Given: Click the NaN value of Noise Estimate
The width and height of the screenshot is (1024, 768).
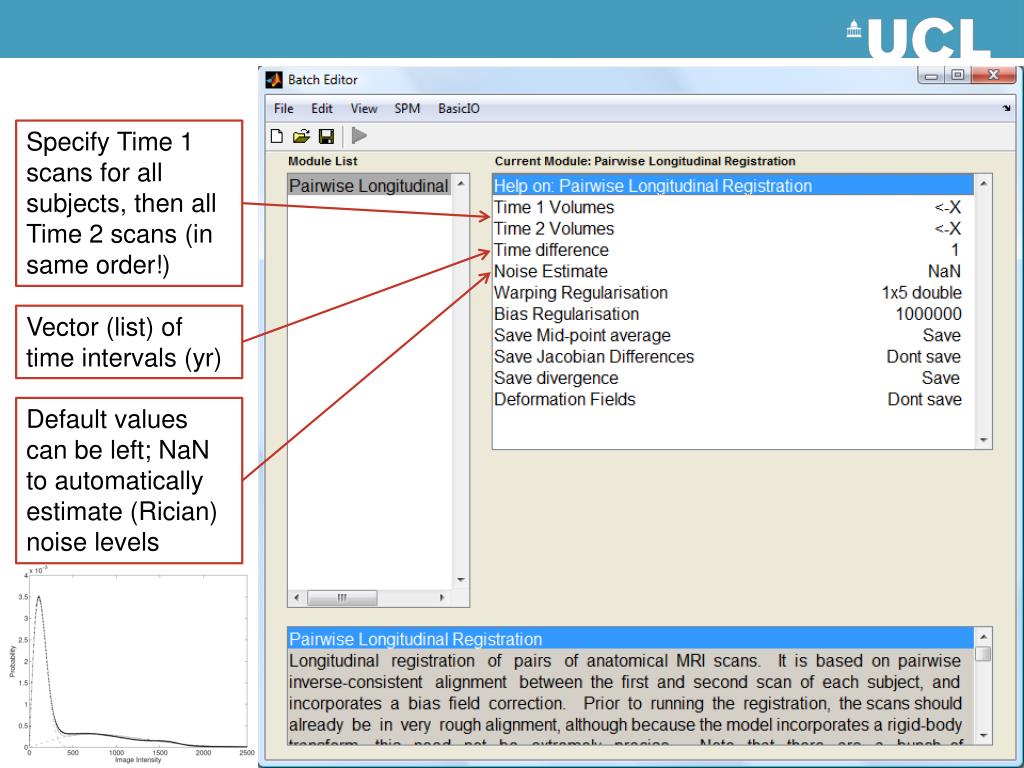Looking at the screenshot, I should tap(944, 271).
